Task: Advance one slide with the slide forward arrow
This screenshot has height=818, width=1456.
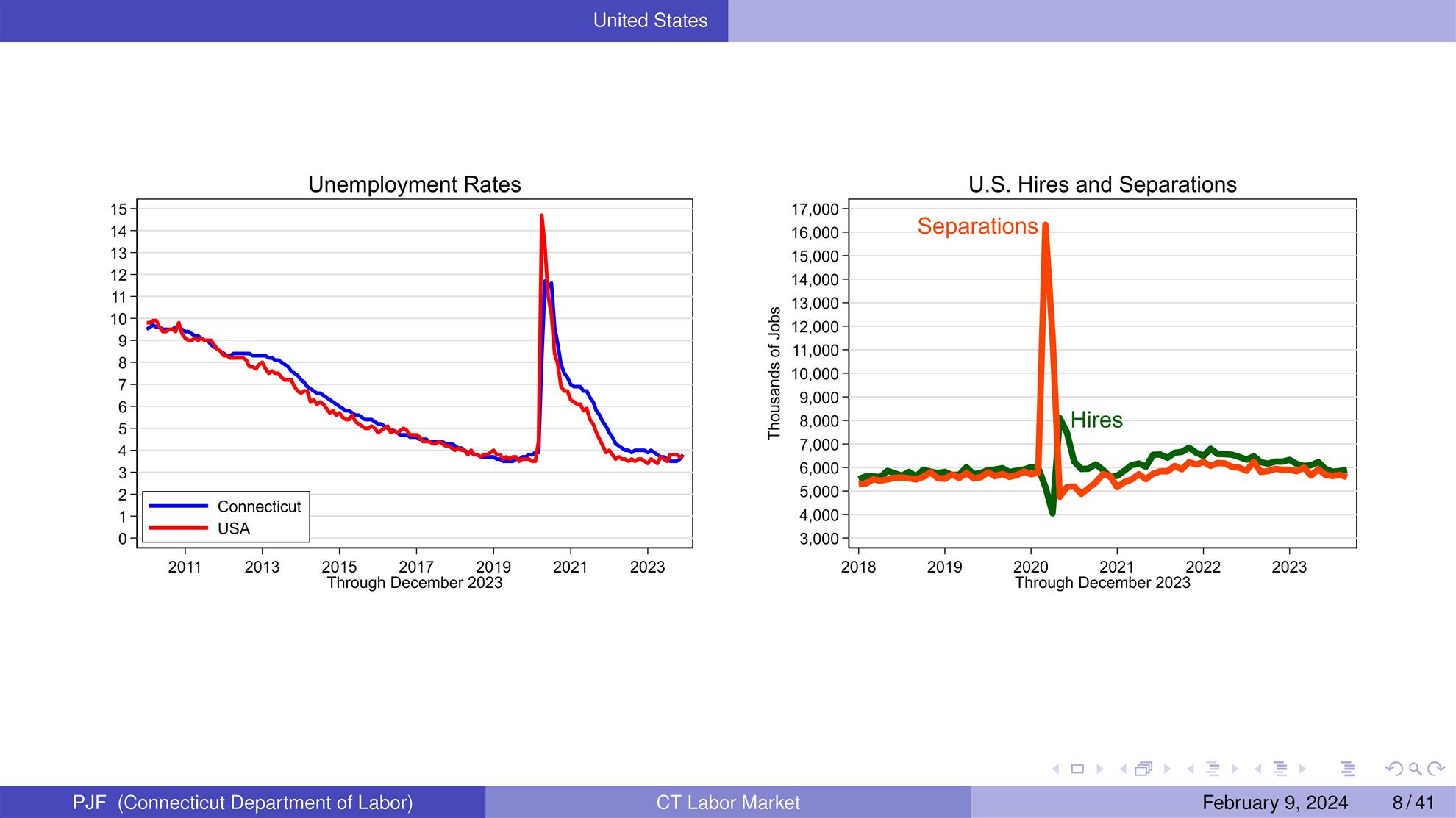Action: pos(1100,769)
